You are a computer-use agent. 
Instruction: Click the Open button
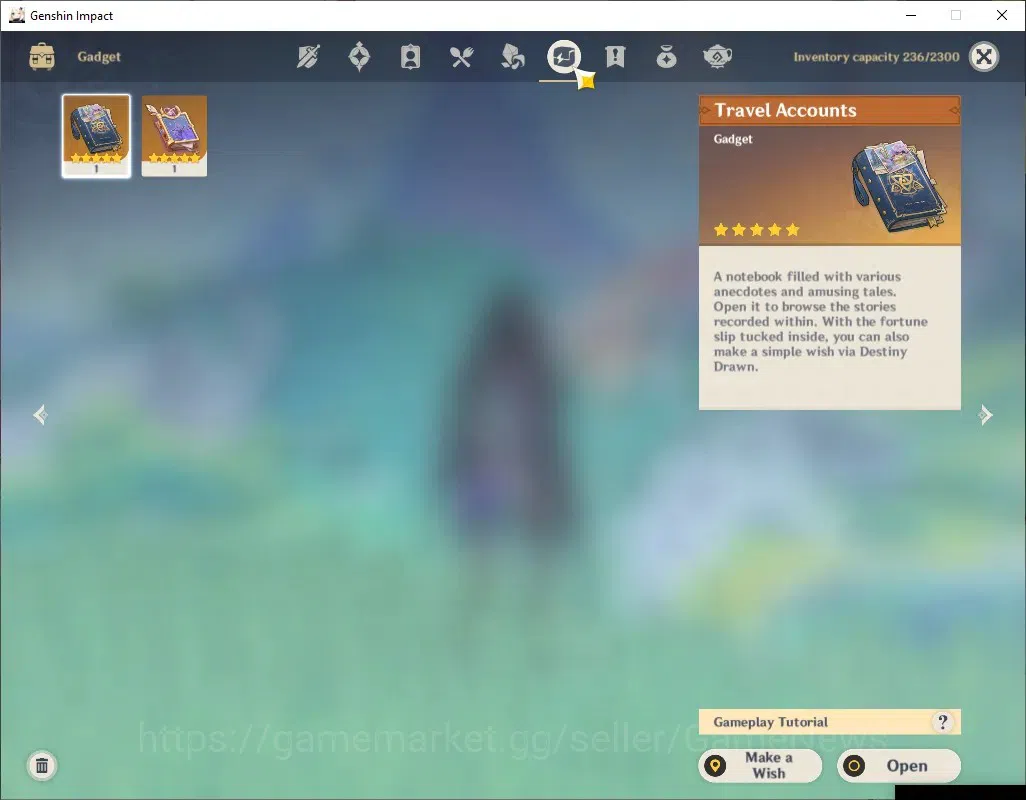point(899,765)
